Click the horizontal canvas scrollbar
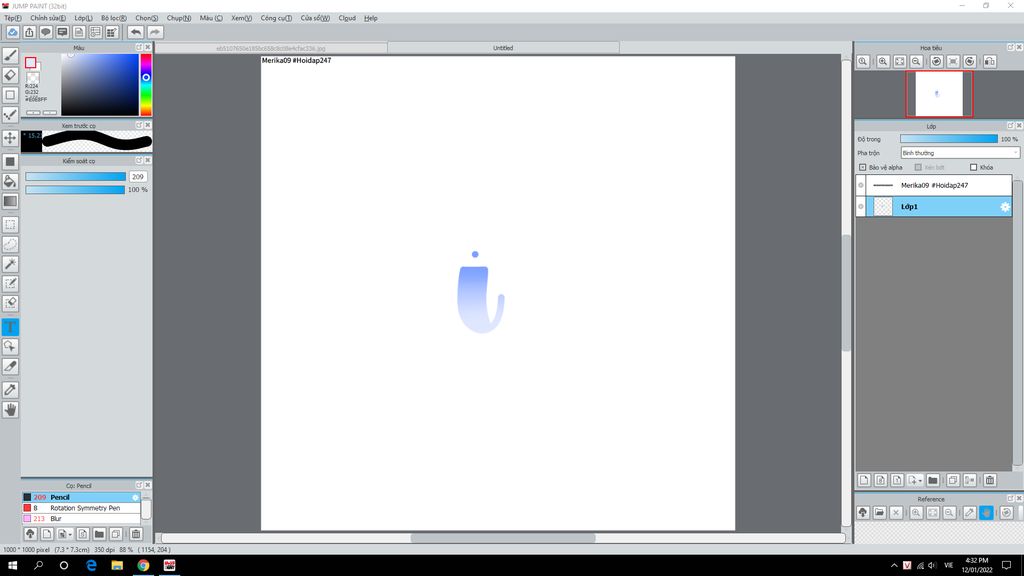1024x576 pixels. [x=503, y=538]
